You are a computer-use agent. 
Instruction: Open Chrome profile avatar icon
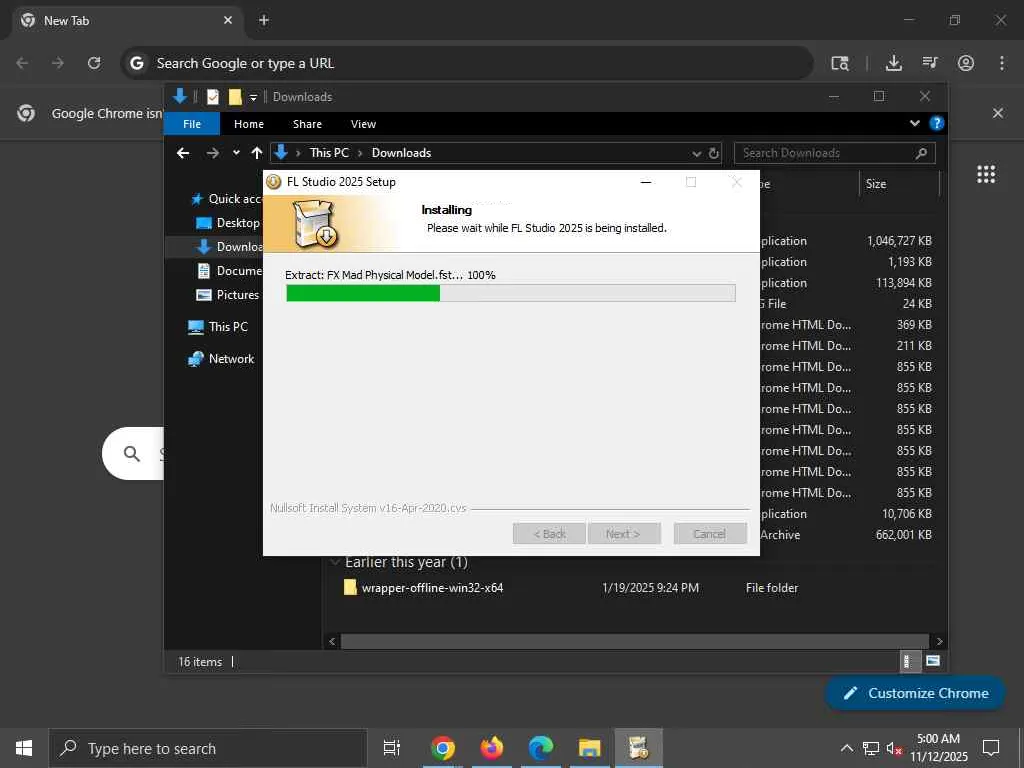[966, 63]
